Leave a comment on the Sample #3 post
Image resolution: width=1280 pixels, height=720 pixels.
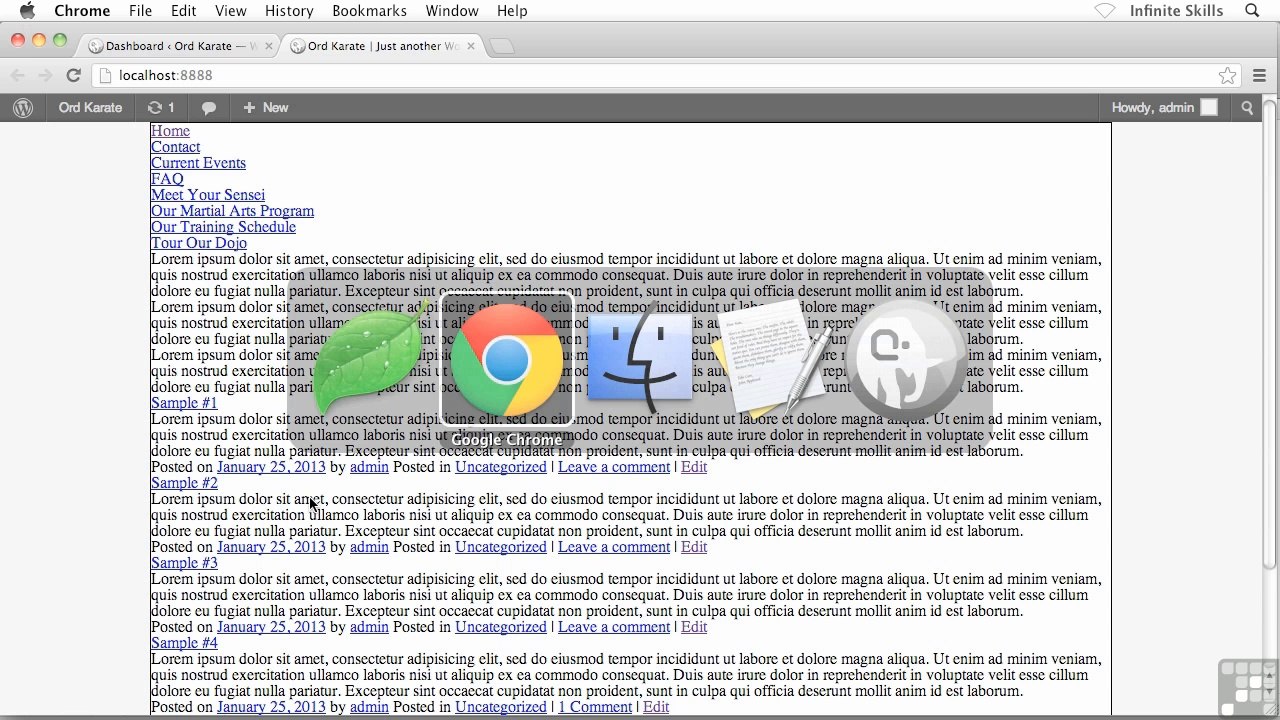[614, 627]
